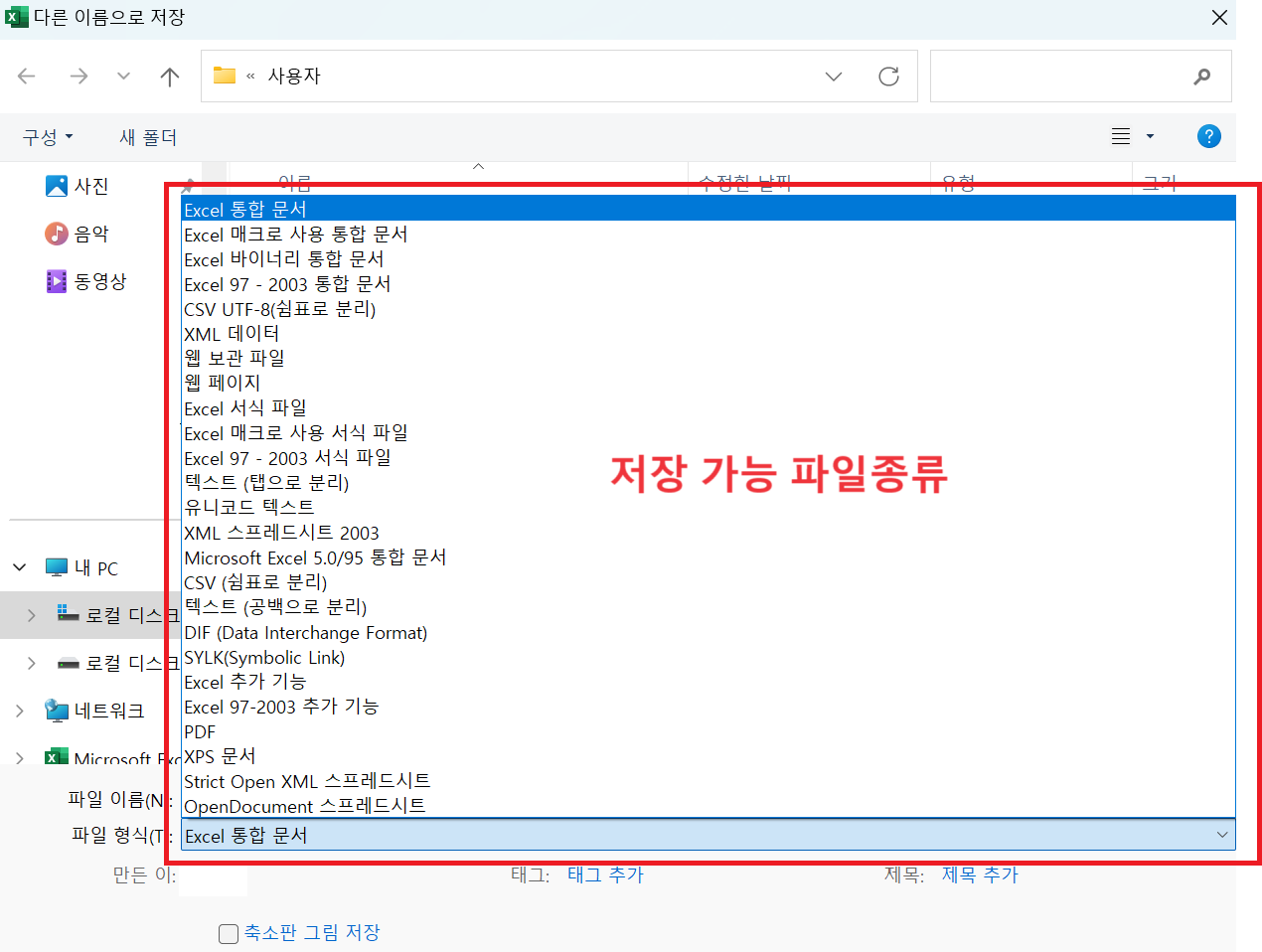This screenshot has height=952, width=1262.
Task: Go up one folder level
Action: click(x=170, y=76)
